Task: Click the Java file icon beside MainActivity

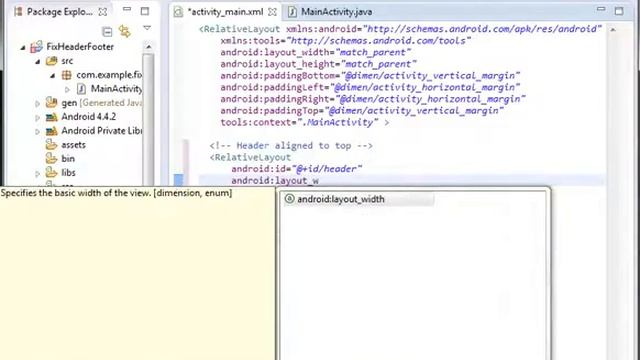Action: (x=81, y=89)
